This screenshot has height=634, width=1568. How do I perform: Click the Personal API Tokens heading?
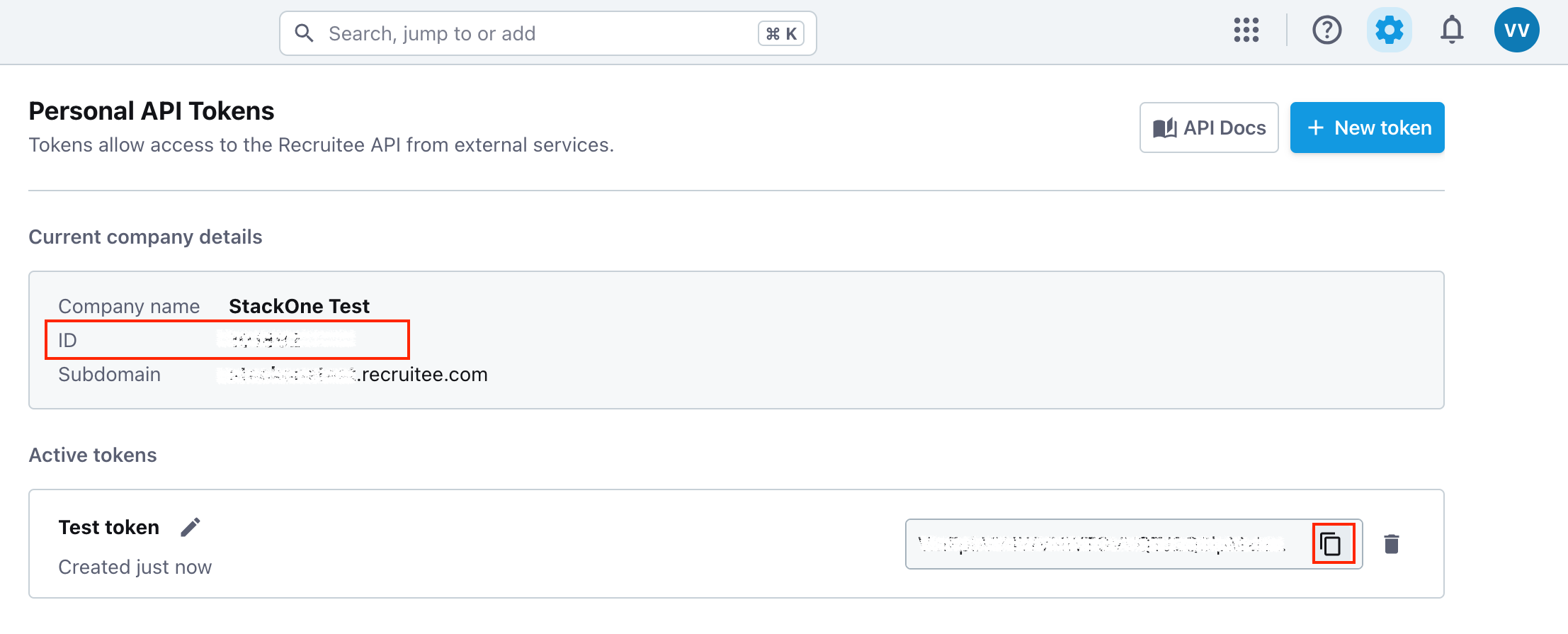tap(151, 111)
